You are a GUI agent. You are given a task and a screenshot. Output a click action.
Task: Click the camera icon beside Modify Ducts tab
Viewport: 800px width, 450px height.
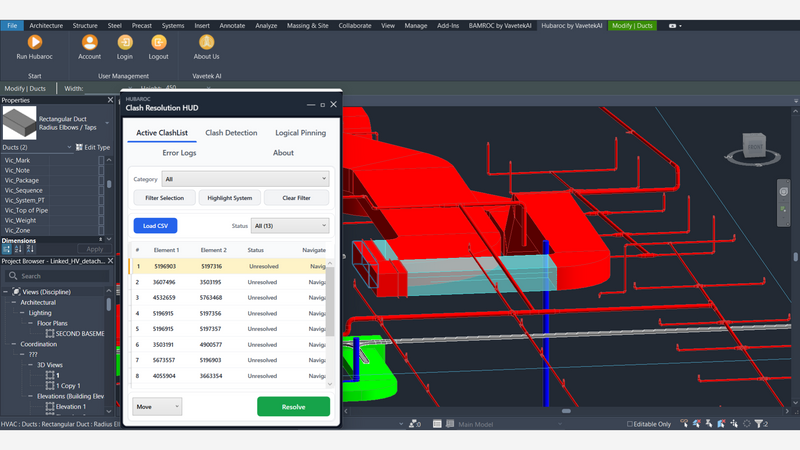click(x=672, y=26)
